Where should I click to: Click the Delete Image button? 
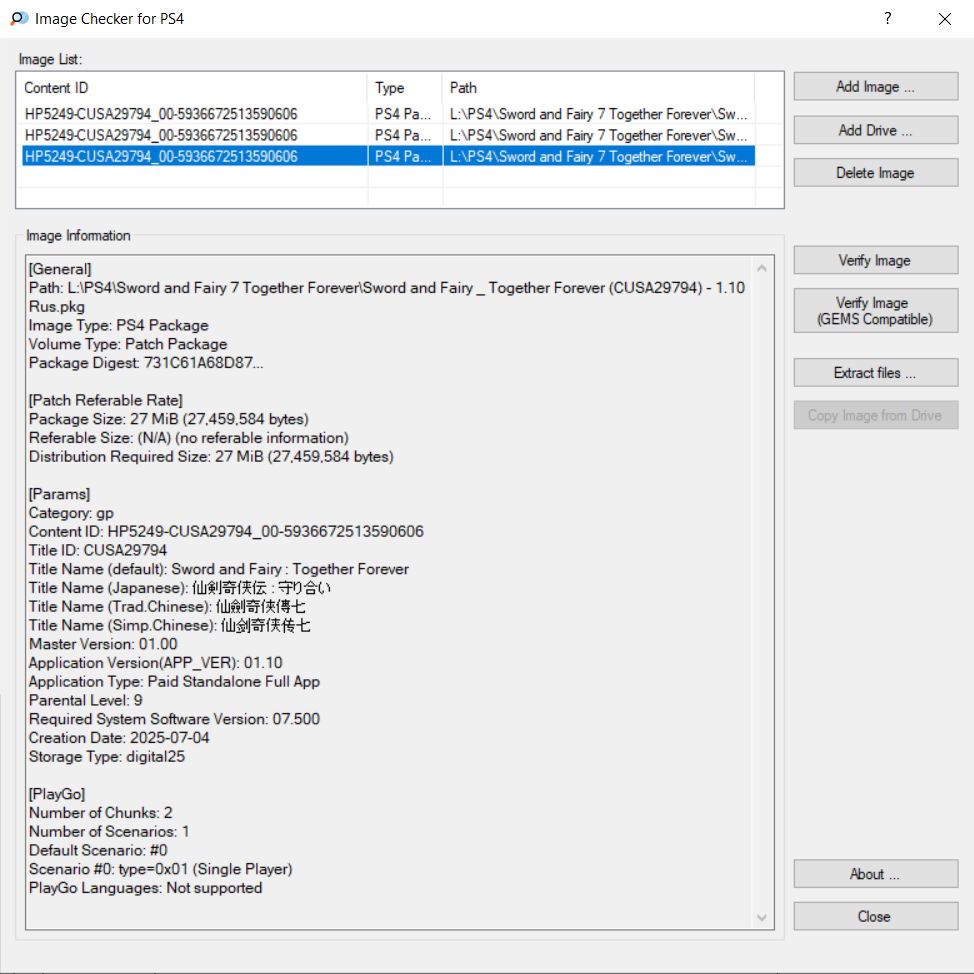pos(875,173)
